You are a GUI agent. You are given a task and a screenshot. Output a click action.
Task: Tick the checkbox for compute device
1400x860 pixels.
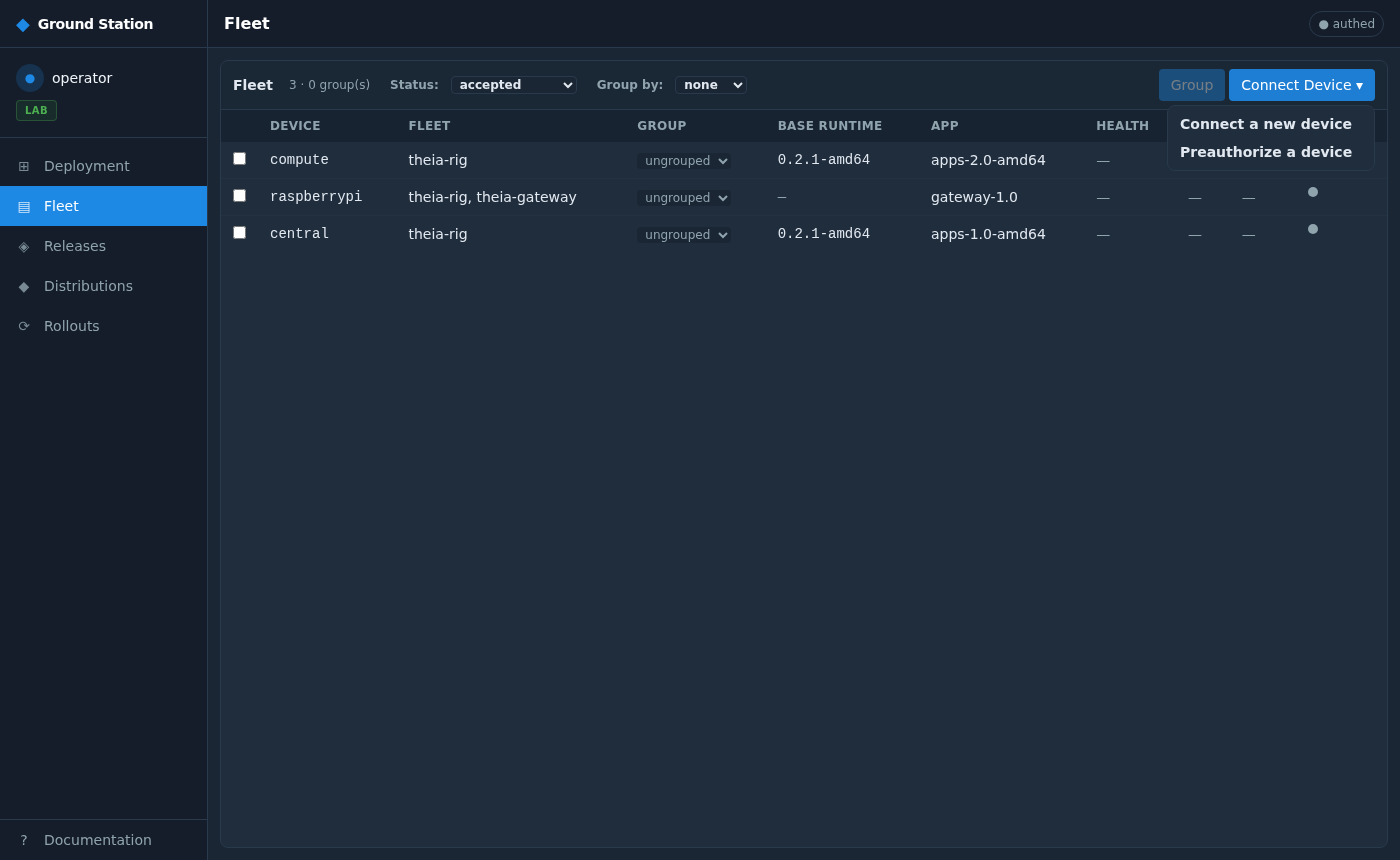point(239,158)
